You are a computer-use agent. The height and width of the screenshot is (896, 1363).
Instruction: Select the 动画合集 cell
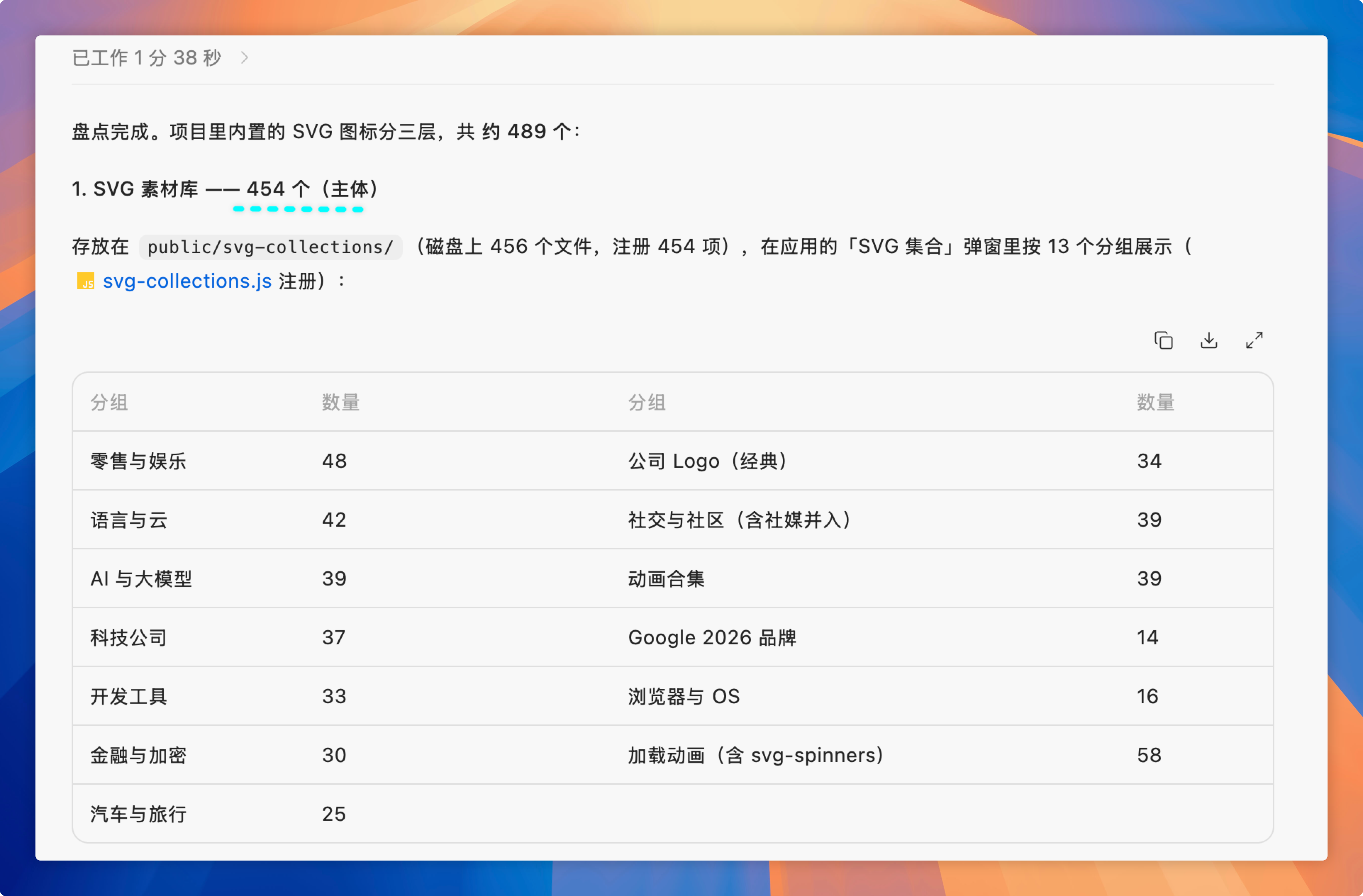[x=666, y=579]
